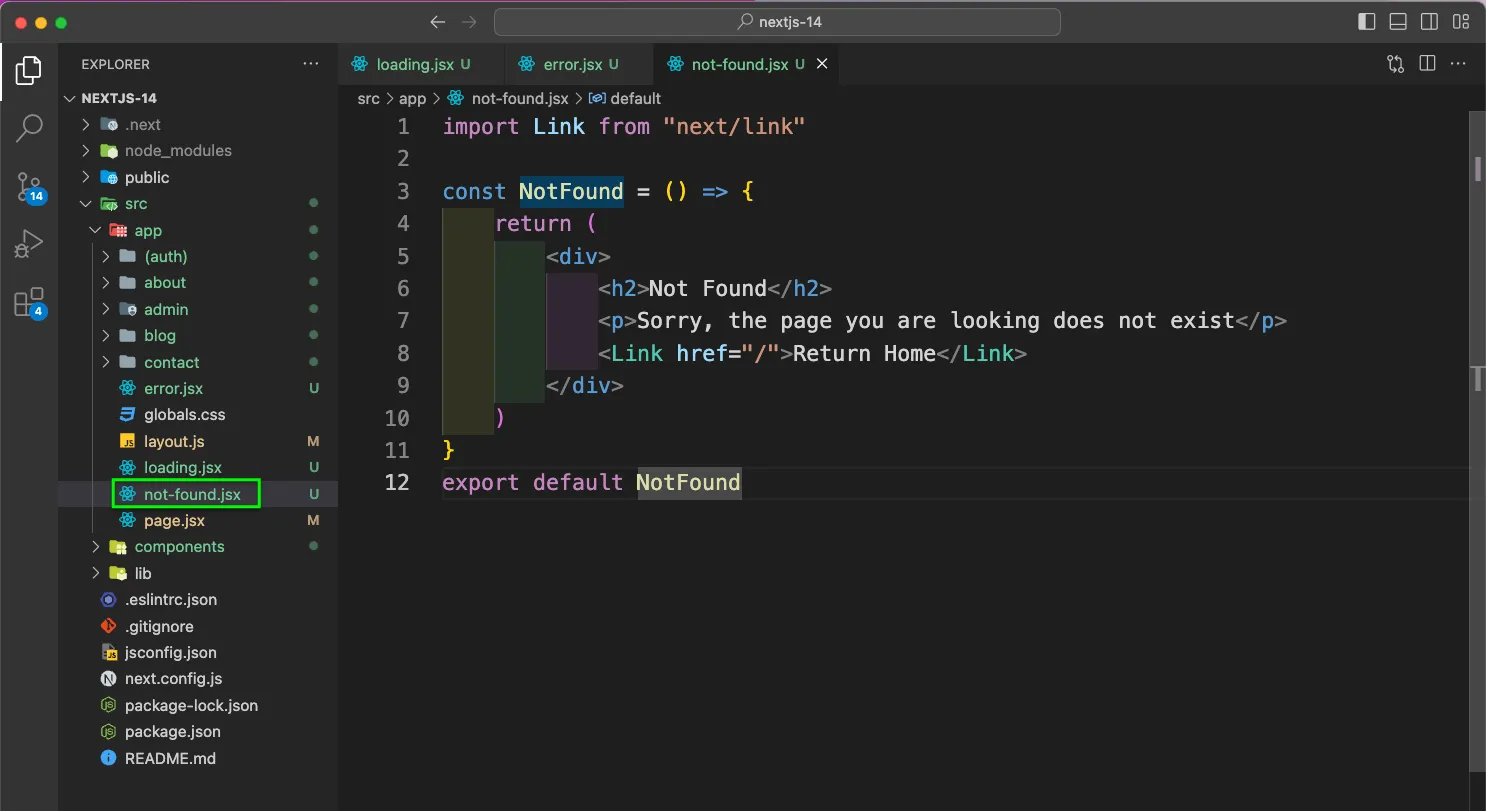Open loading.jsx in the file tree
1486x811 pixels.
(198, 467)
